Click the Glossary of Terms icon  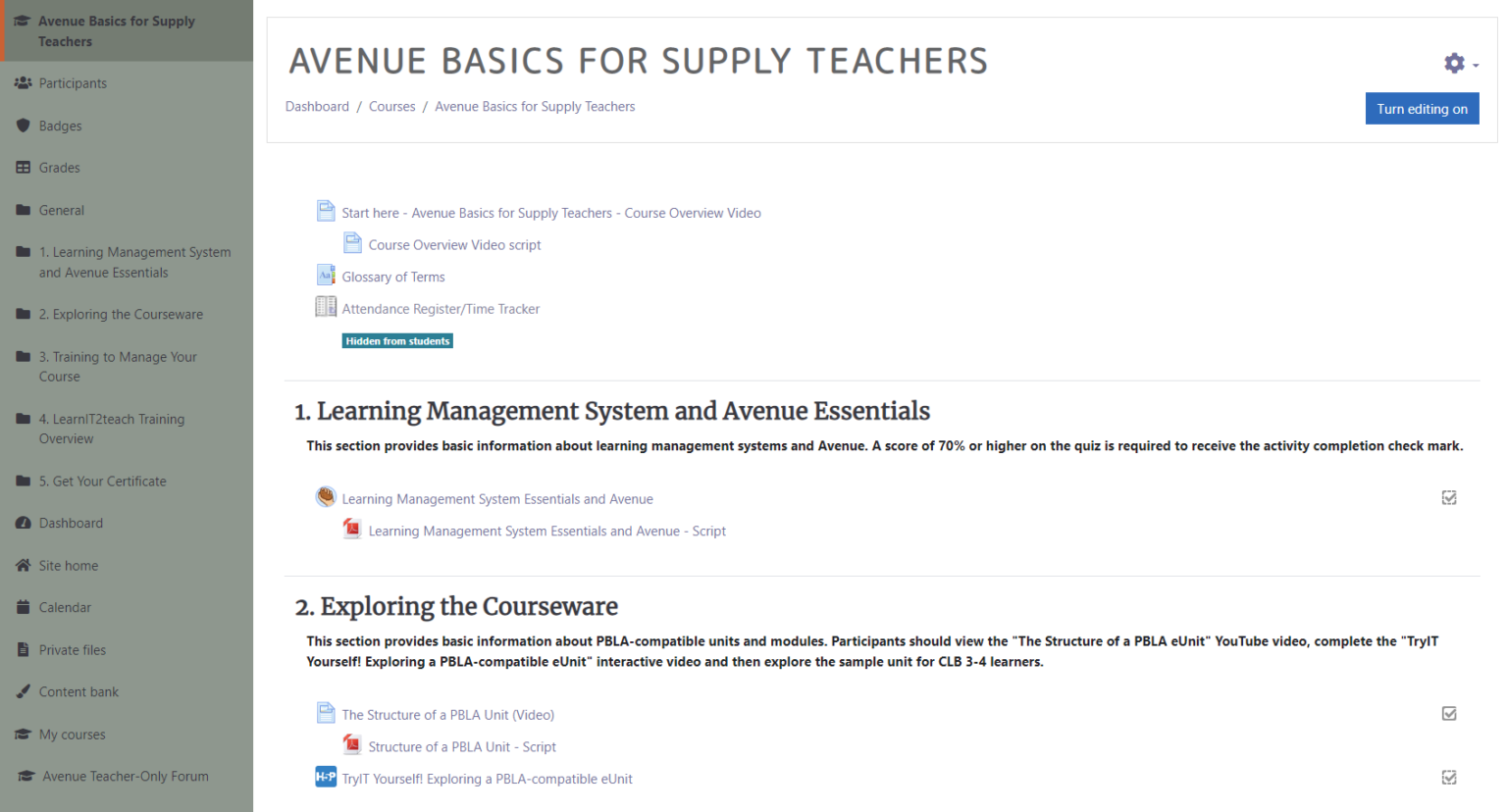click(x=326, y=276)
